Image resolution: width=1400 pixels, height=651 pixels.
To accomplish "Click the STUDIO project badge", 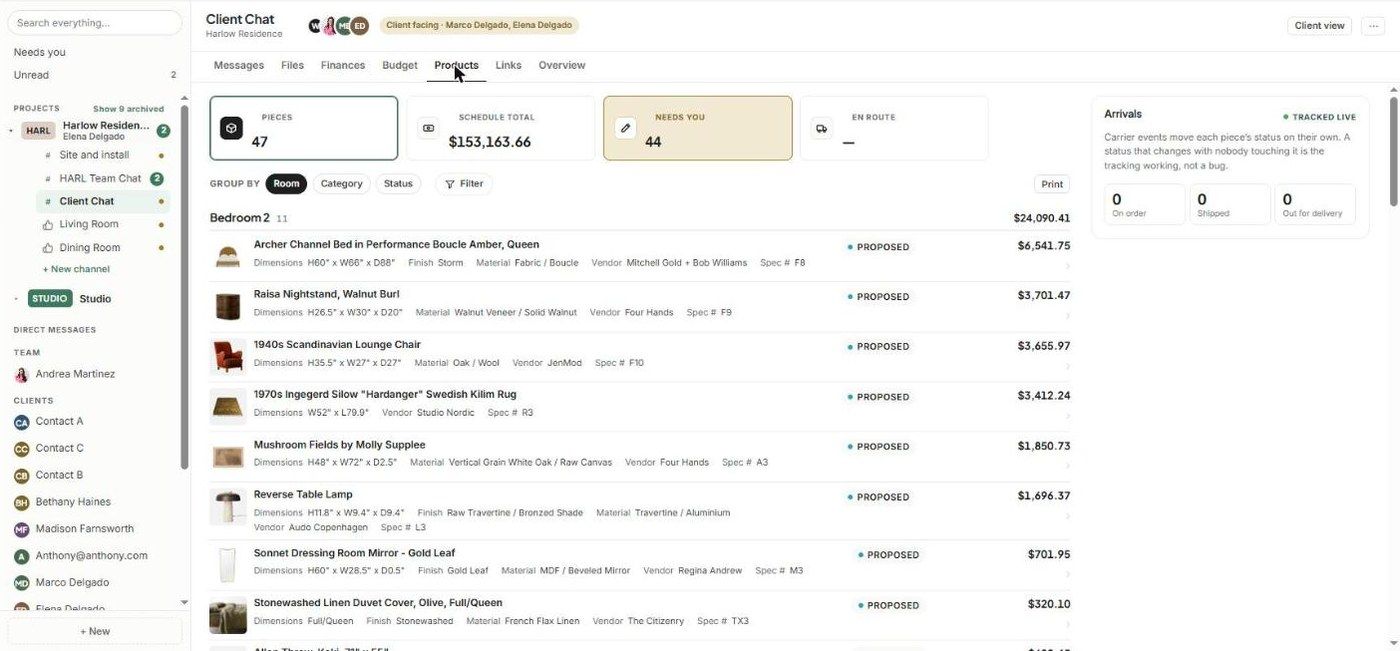I will pyautogui.click(x=50, y=298).
